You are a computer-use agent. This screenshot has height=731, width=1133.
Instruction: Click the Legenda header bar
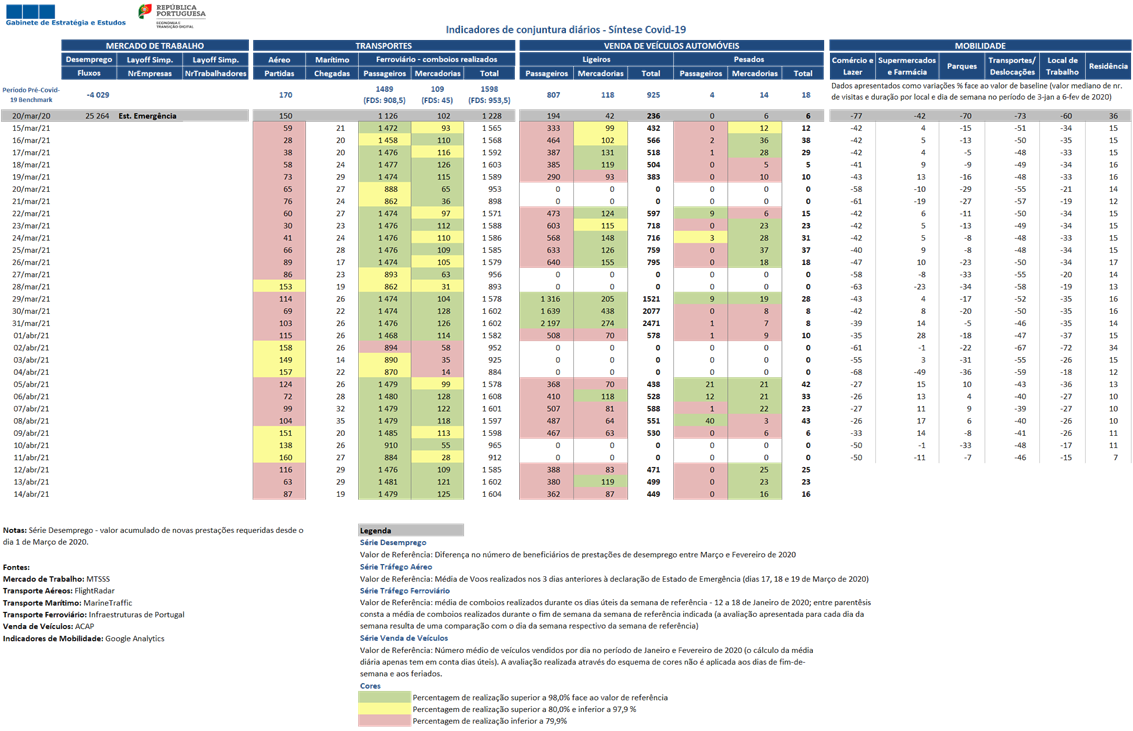coord(410,530)
